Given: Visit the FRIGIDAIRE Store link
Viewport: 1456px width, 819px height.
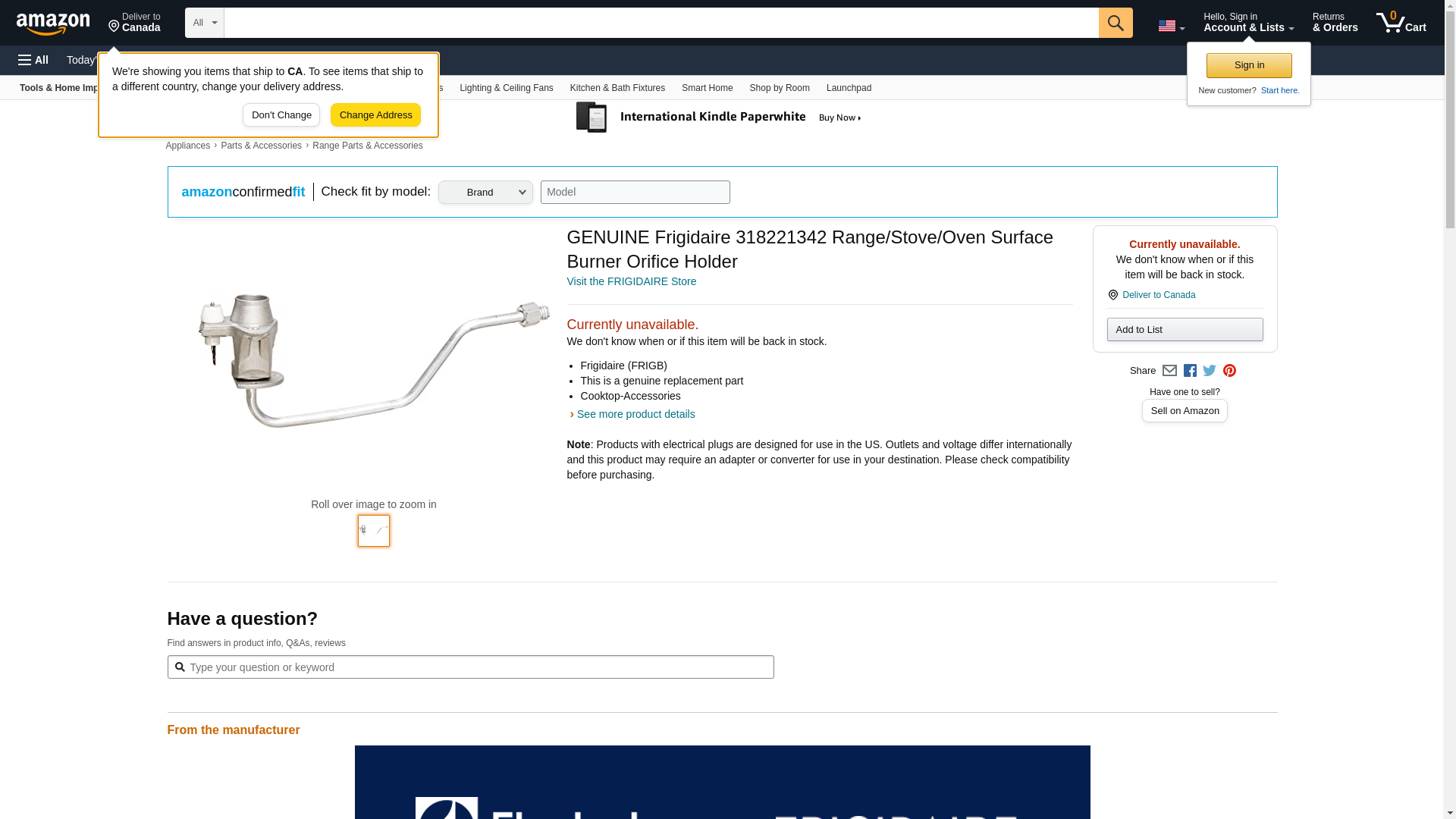Looking at the screenshot, I should point(631,281).
